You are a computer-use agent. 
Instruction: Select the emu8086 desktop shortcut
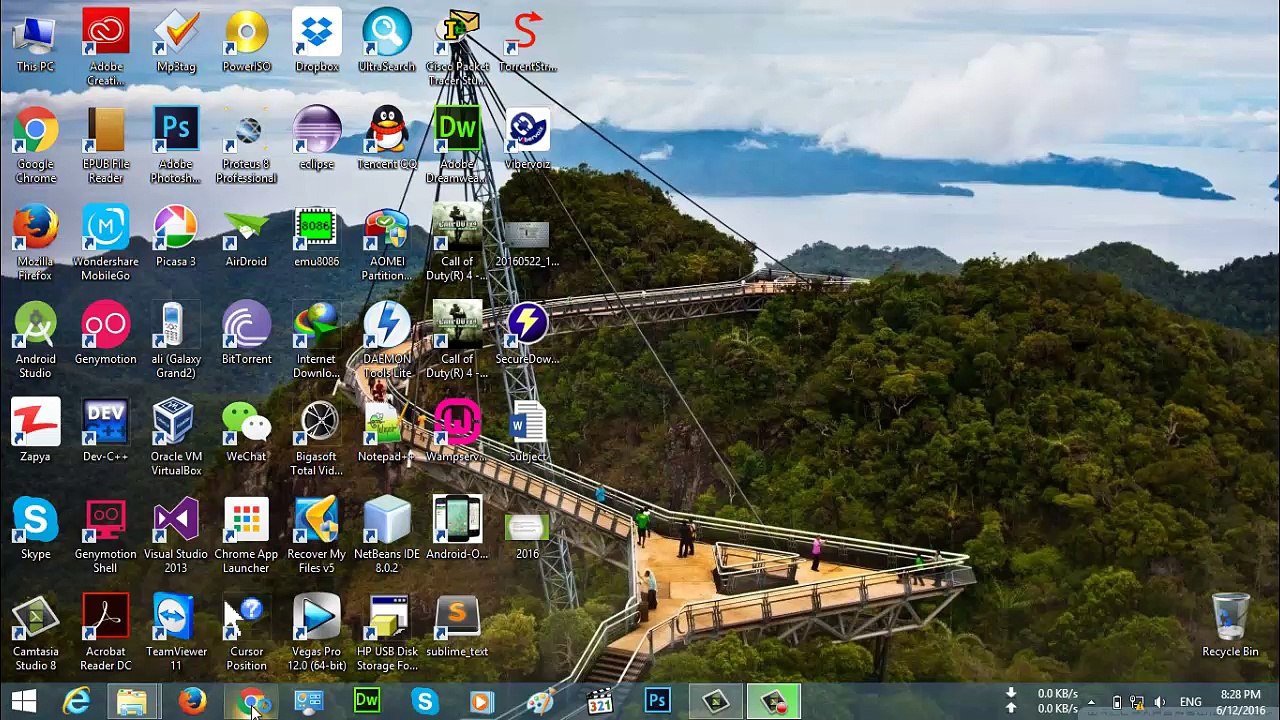(x=316, y=236)
